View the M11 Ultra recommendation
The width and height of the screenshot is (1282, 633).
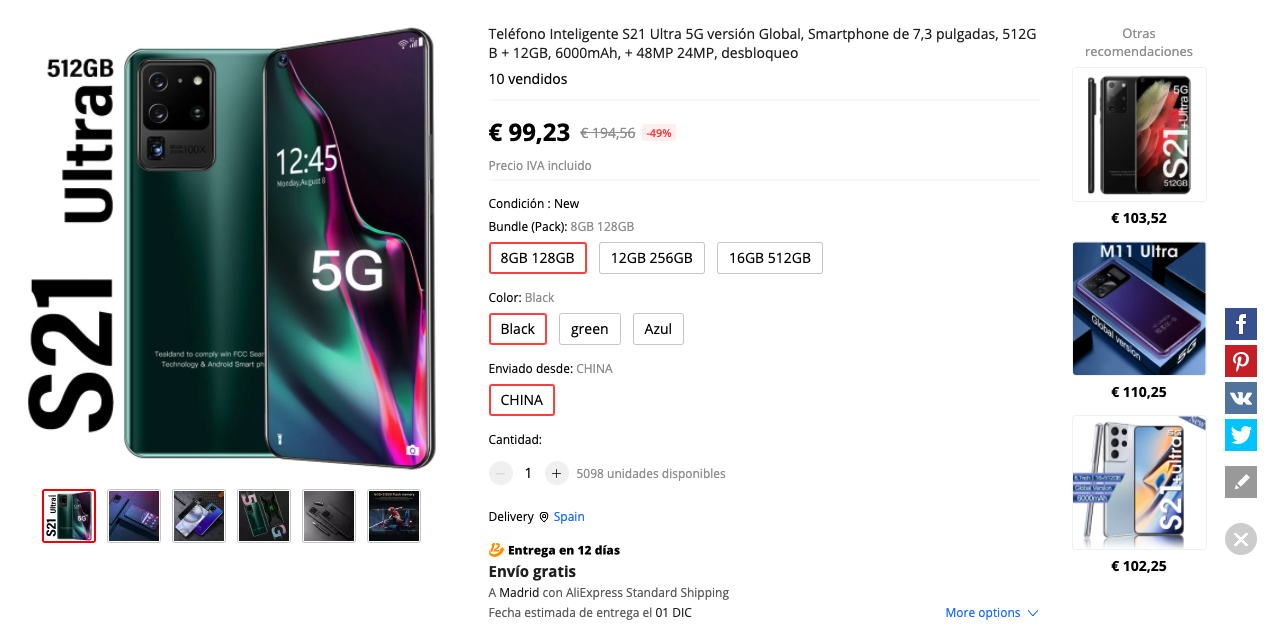tap(1139, 309)
